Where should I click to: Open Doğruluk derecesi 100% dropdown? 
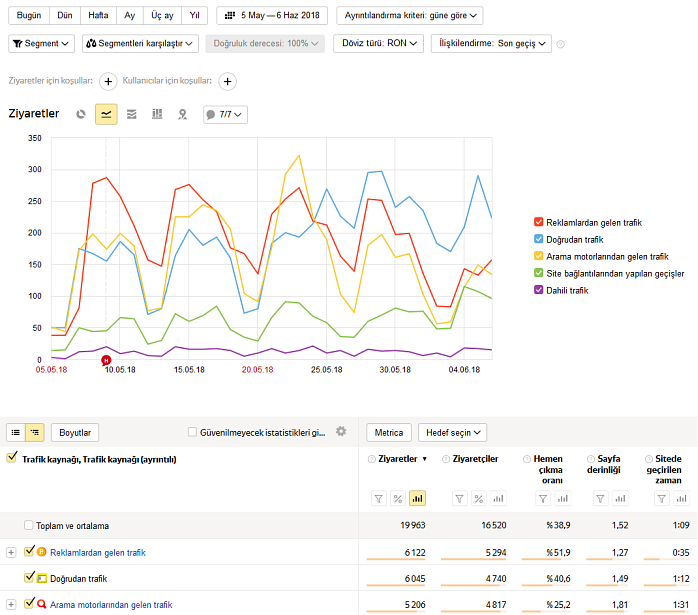coord(265,44)
